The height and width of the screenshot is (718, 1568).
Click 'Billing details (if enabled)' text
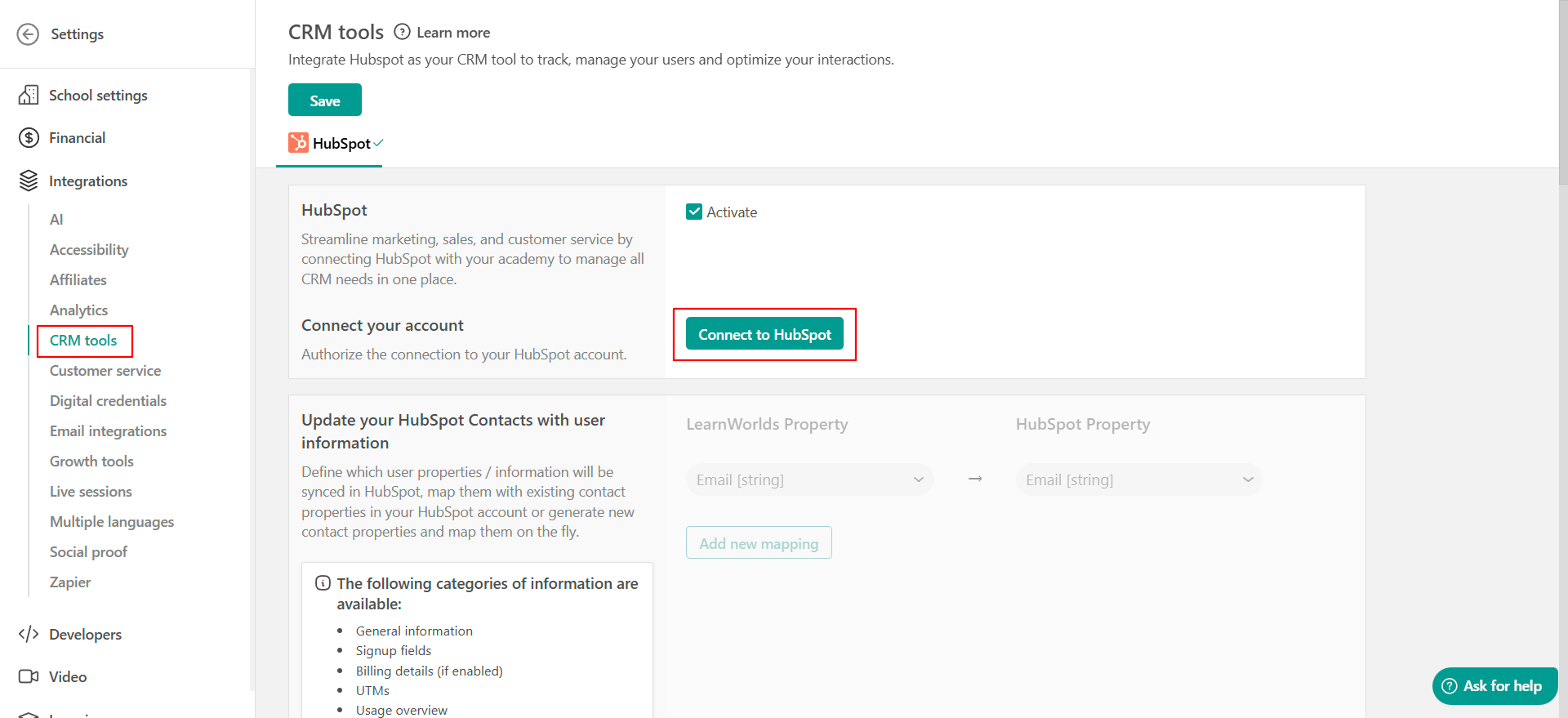pyautogui.click(x=429, y=671)
